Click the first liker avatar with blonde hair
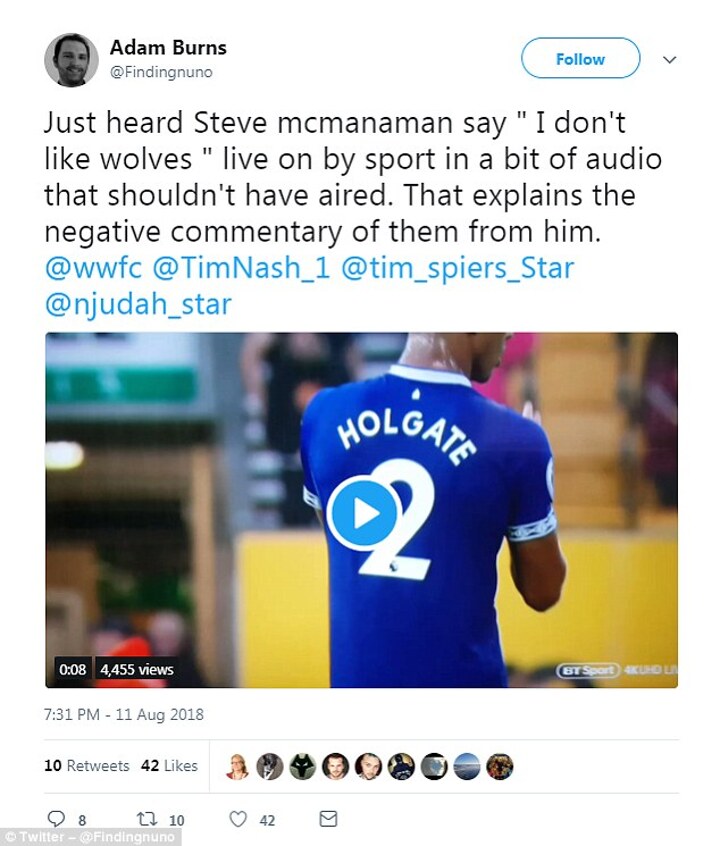The image size is (720, 846). click(x=238, y=766)
